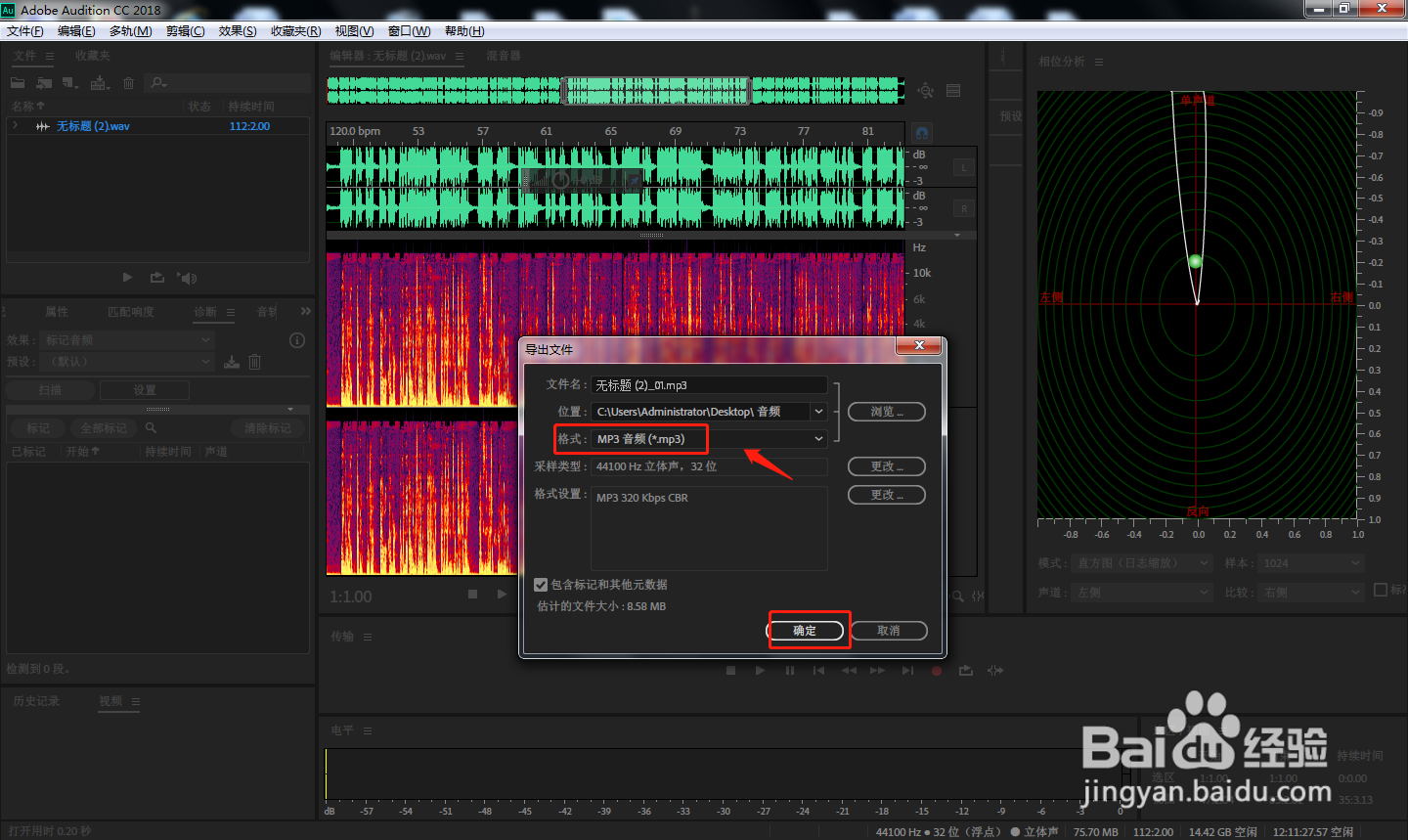Click Stop in the Transport panel
Screen dimensions: 1408x840
730,671
